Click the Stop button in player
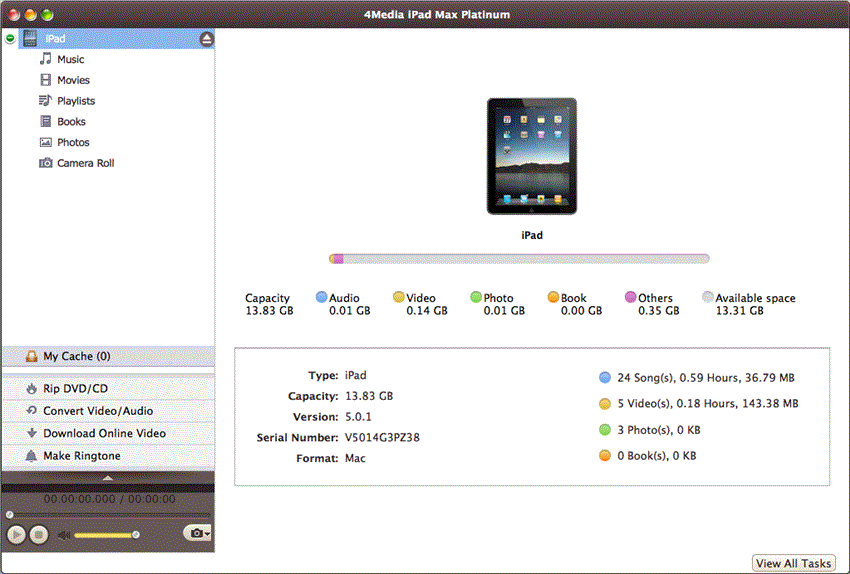This screenshot has height=574, width=850. click(x=38, y=535)
